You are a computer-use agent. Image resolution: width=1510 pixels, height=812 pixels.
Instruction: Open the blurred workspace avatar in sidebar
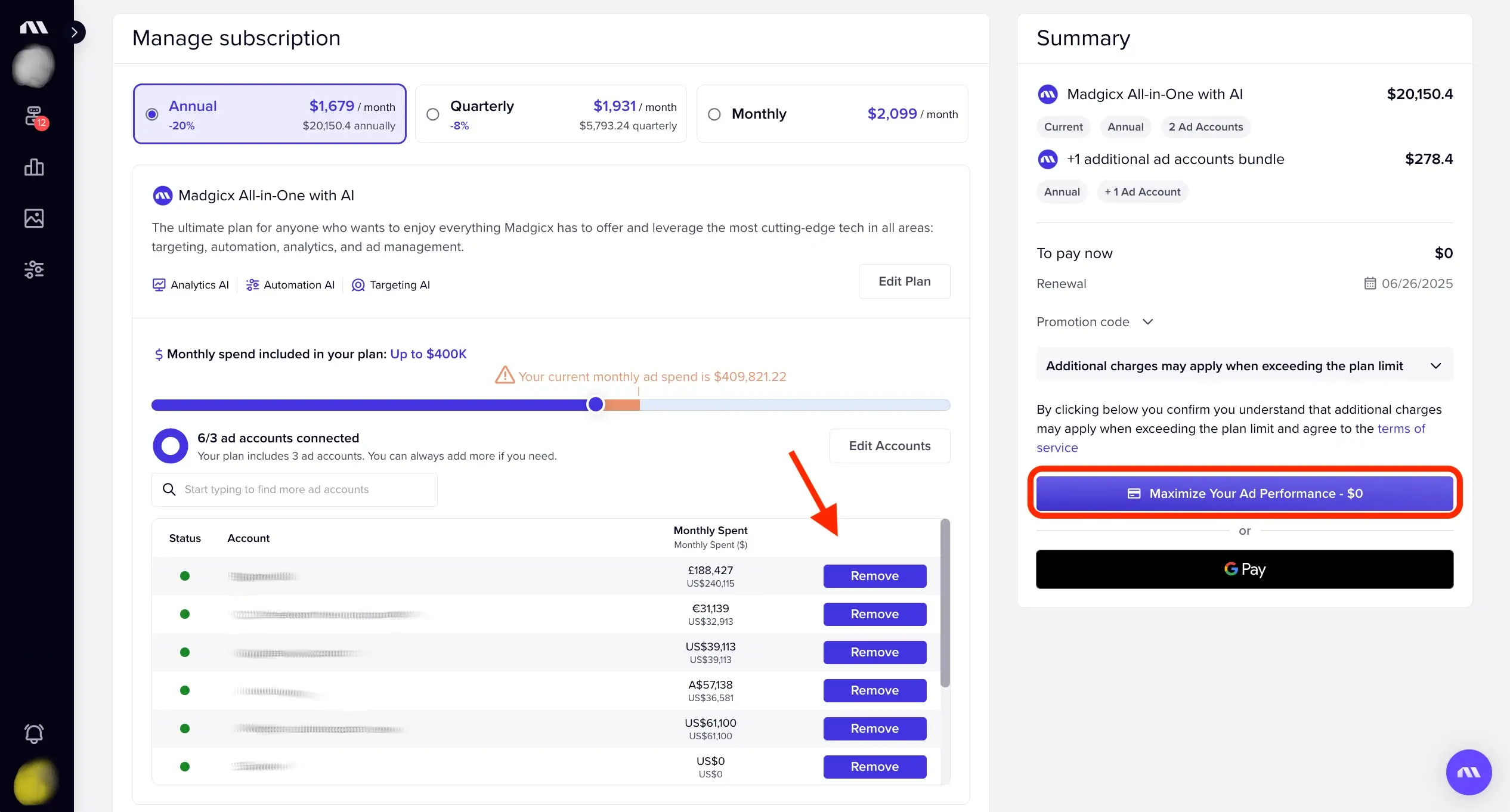click(x=33, y=66)
